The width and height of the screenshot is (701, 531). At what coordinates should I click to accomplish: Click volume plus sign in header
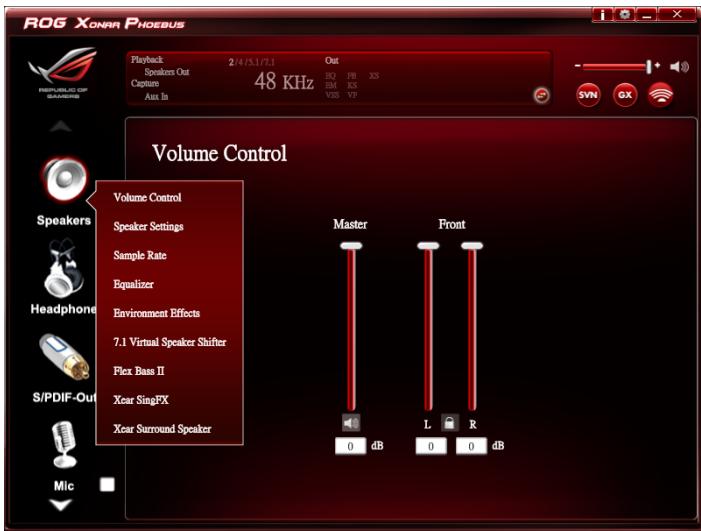coord(657,66)
